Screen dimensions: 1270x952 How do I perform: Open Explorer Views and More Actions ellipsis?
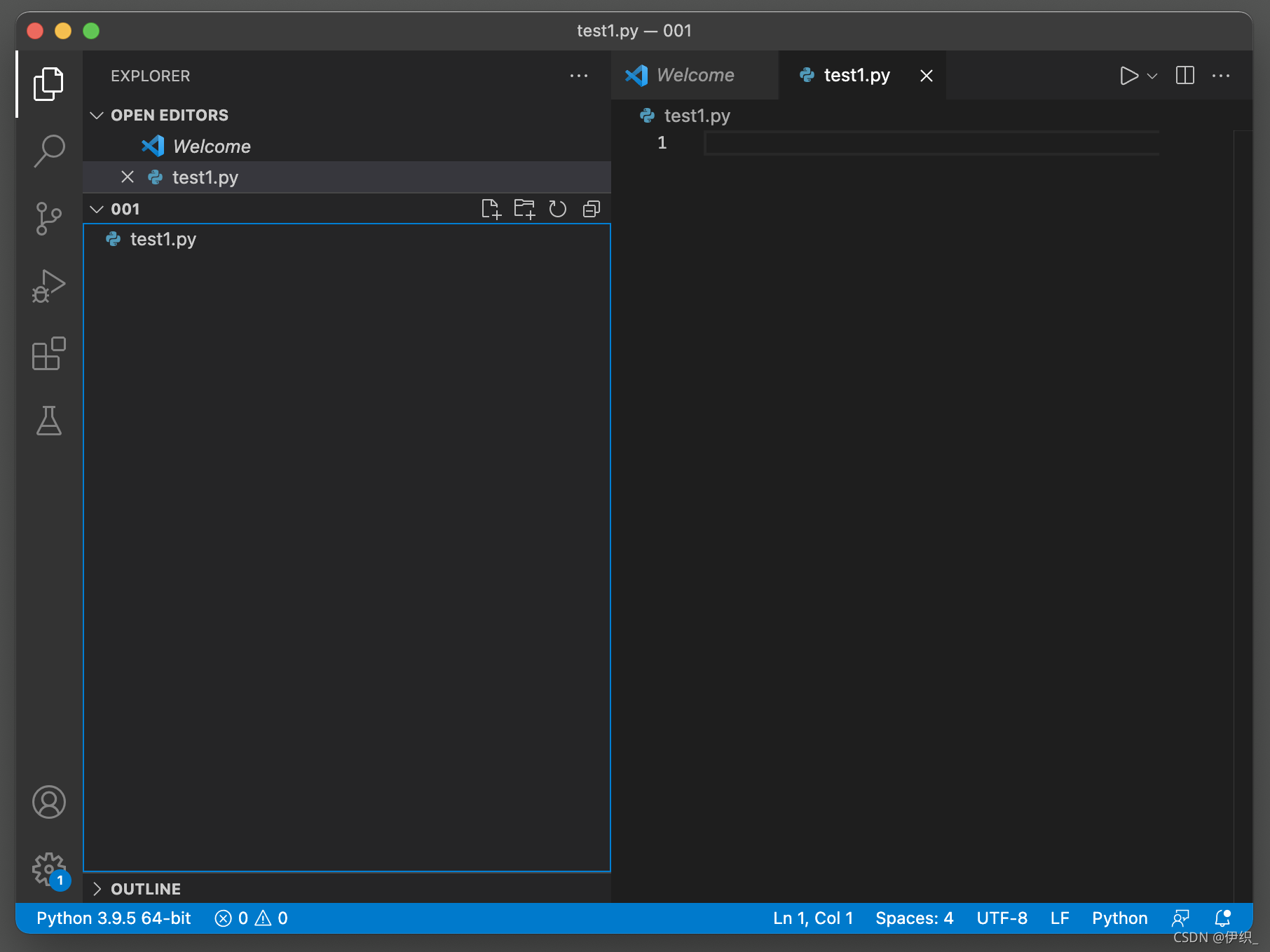point(579,76)
